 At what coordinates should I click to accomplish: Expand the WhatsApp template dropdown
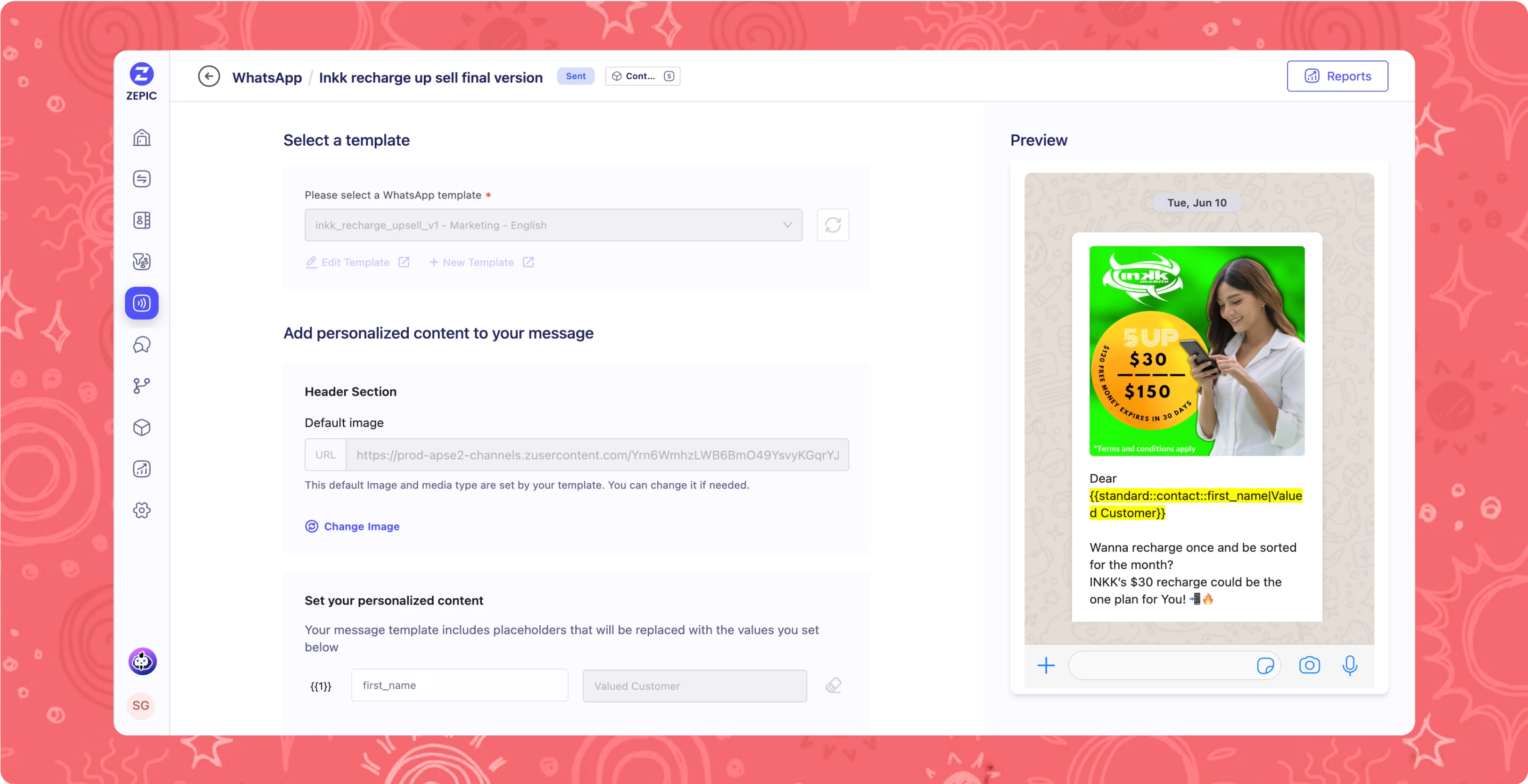[x=553, y=225]
